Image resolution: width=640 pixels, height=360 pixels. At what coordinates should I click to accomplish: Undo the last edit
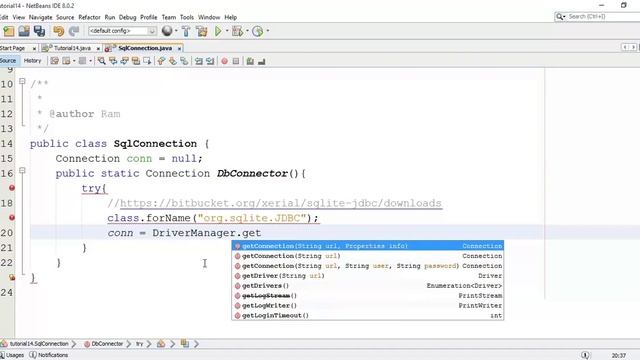coord(58,31)
